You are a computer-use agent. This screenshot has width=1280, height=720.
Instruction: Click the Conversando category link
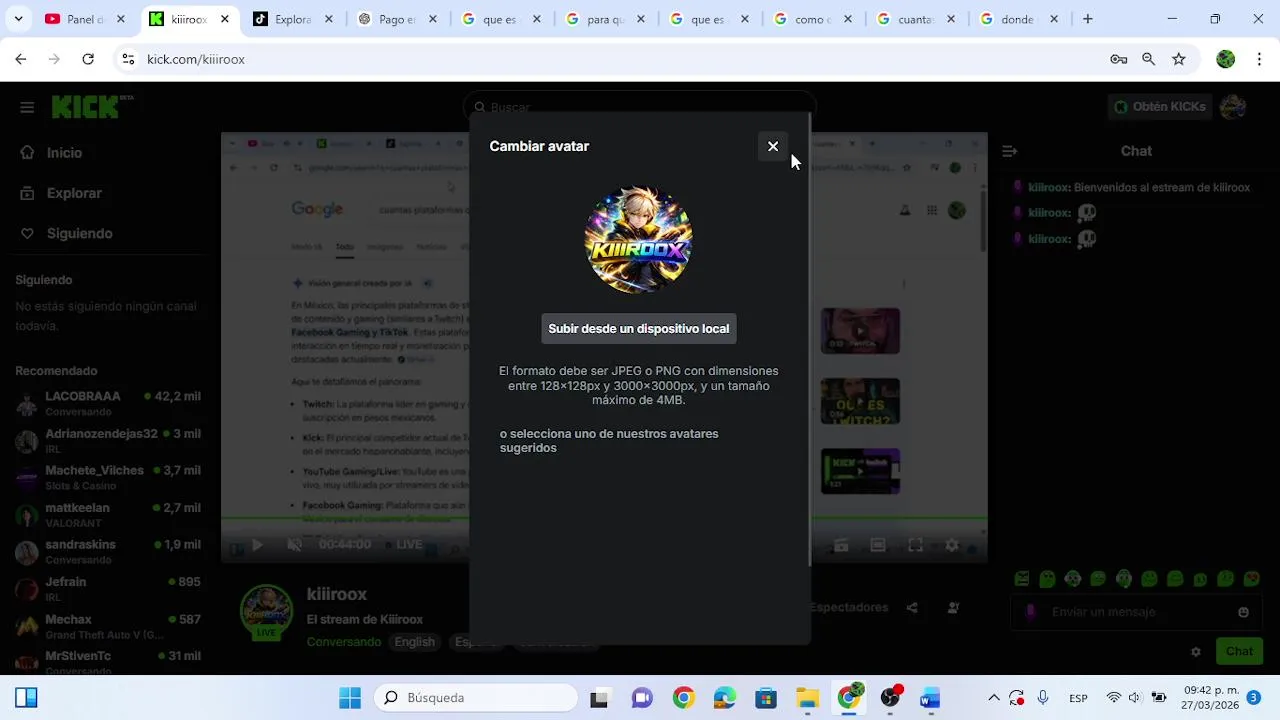point(344,642)
